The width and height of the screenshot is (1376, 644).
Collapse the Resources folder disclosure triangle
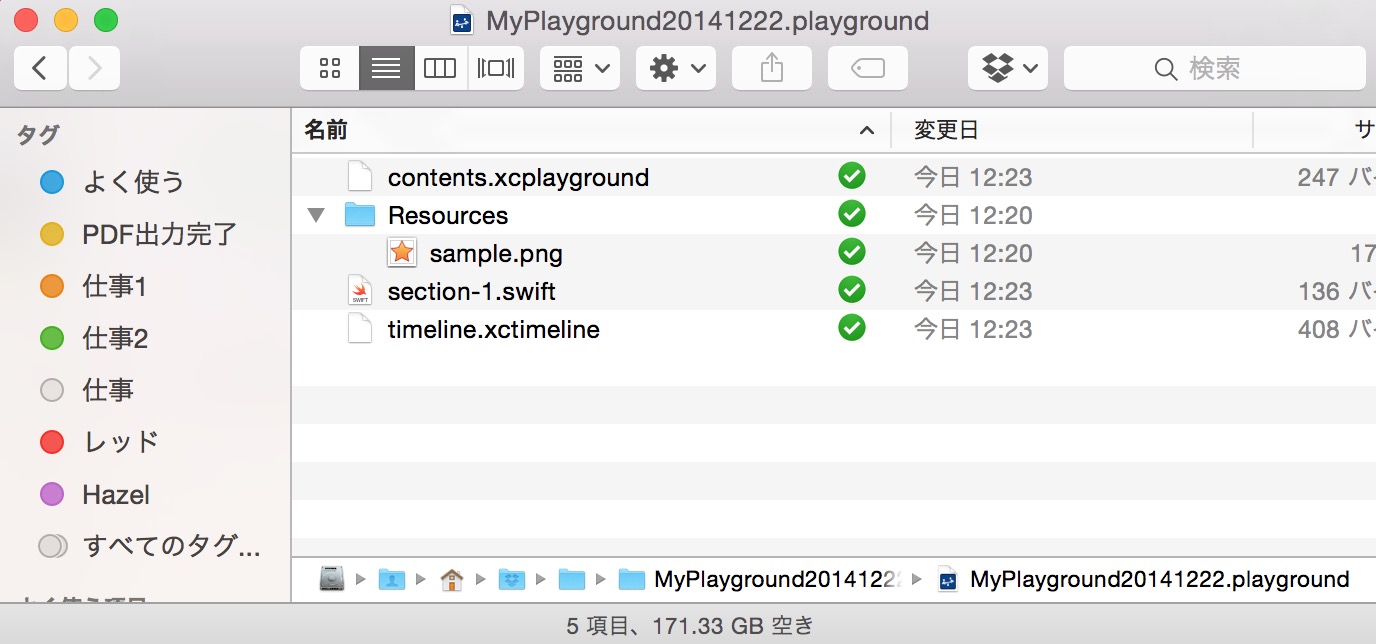click(x=317, y=215)
